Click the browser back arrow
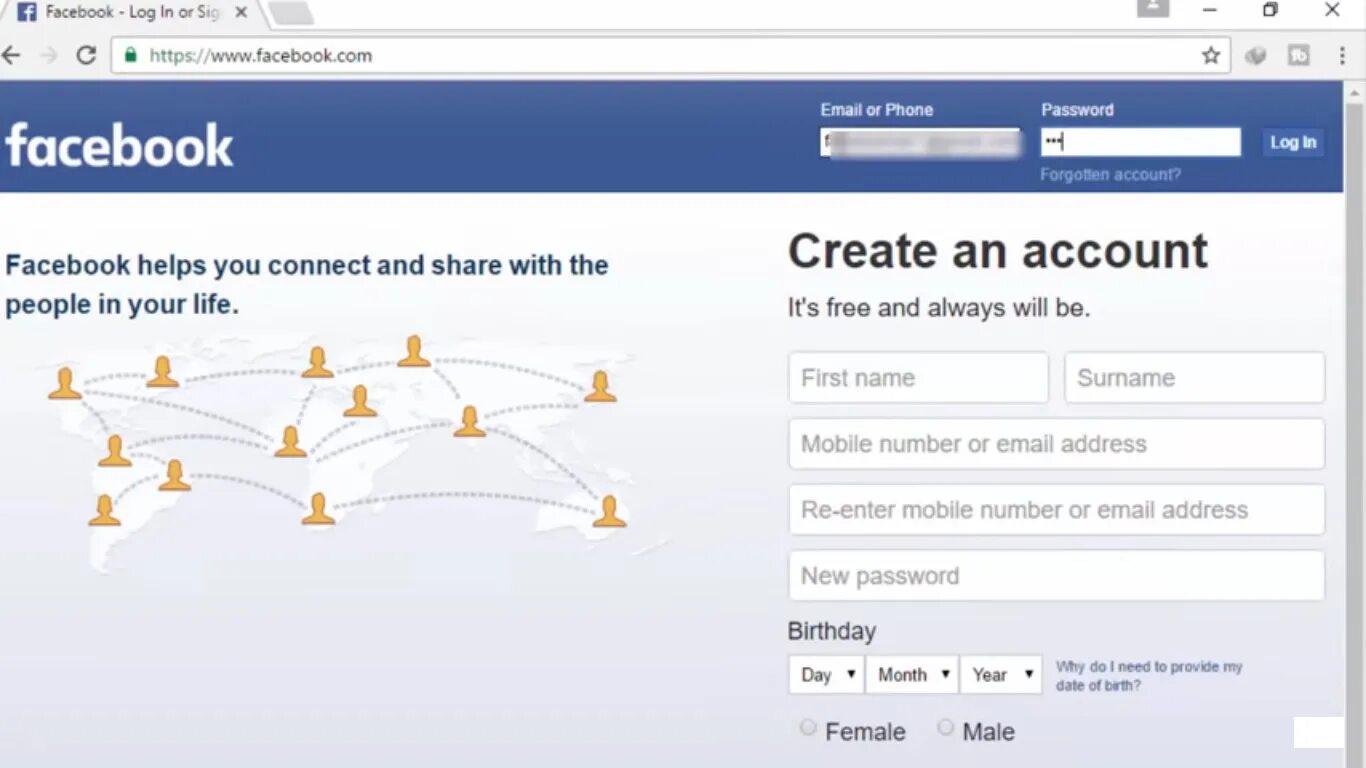 (x=11, y=55)
